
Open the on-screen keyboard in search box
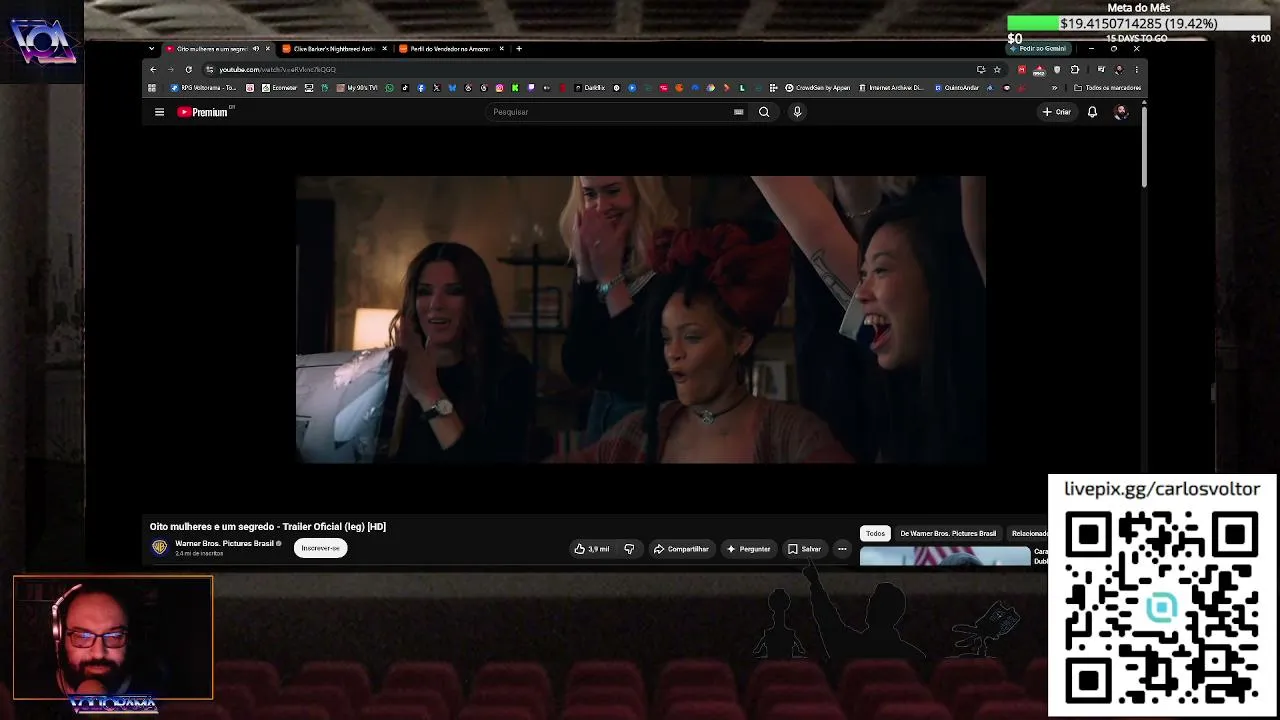pyautogui.click(x=739, y=112)
